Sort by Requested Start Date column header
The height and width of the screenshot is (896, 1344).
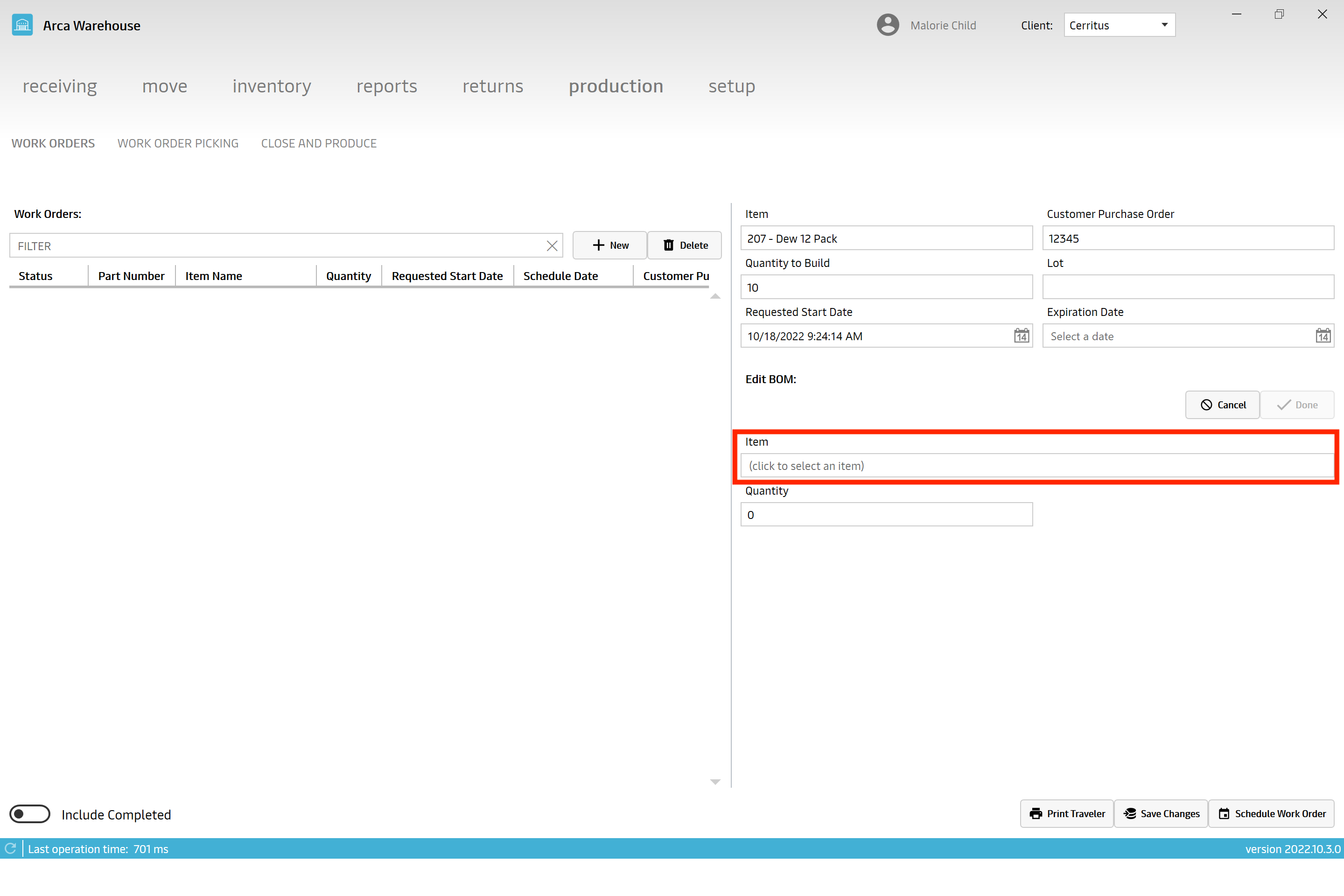pyautogui.click(x=448, y=276)
